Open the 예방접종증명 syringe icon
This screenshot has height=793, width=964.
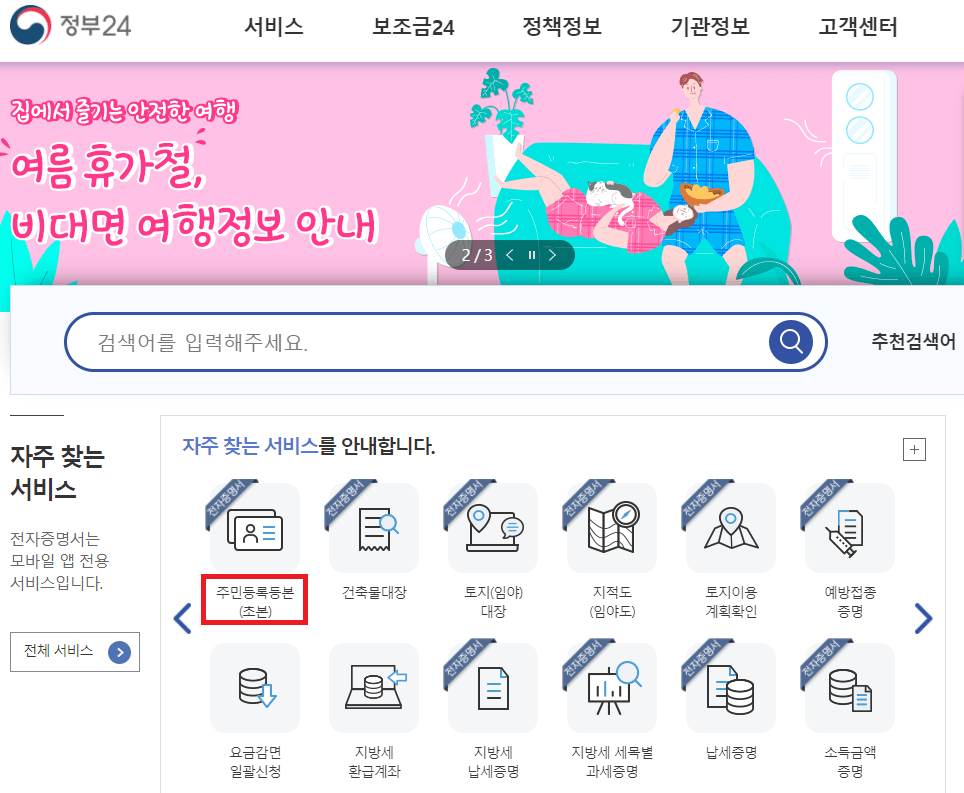pos(850,527)
